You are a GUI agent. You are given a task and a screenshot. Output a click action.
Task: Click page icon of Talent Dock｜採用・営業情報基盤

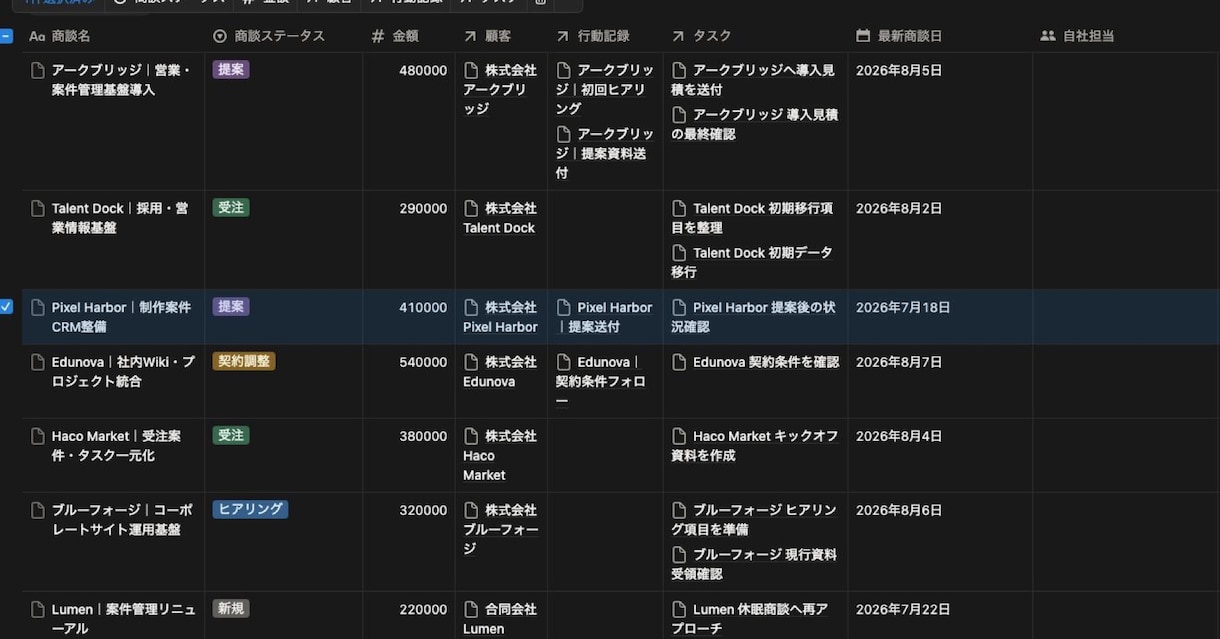pyautogui.click(x=38, y=208)
